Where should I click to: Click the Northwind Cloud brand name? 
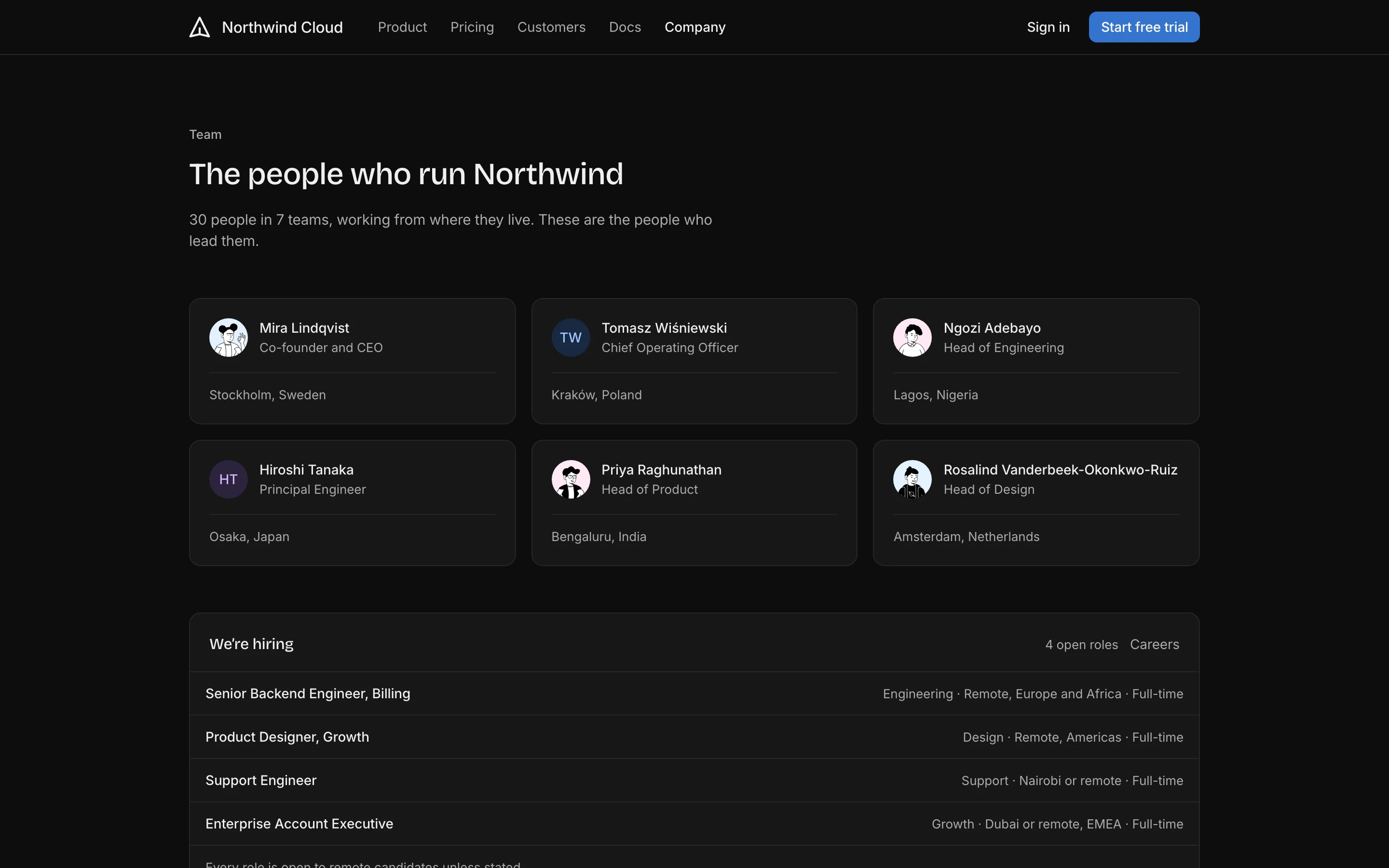282,27
